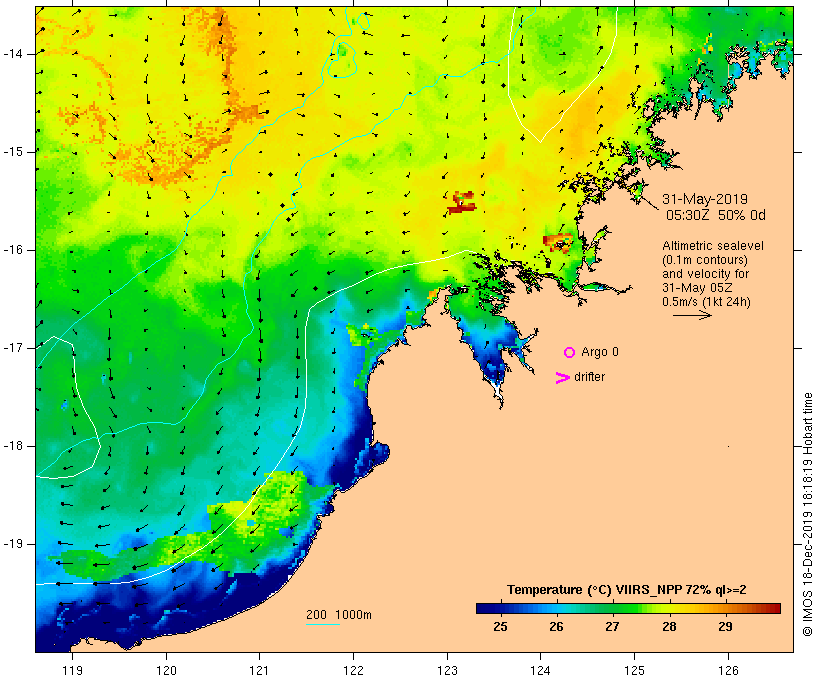The image size is (820, 680).
Task: Click the '25' color bar tick label
Action: pyautogui.click(x=500, y=626)
